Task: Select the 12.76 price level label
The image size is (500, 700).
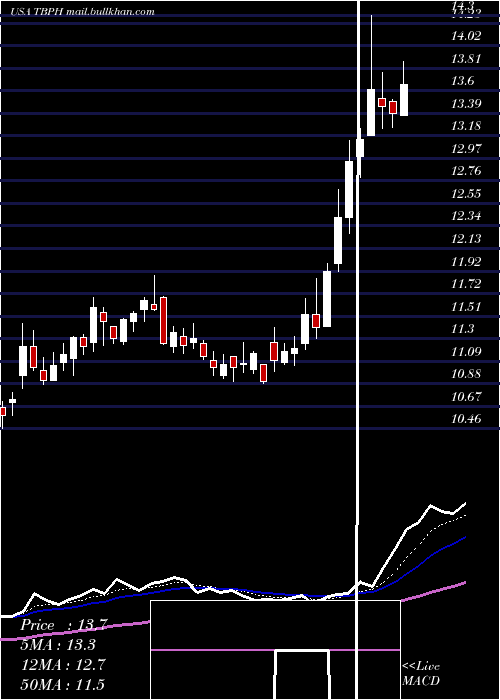Action: click(x=466, y=171)
